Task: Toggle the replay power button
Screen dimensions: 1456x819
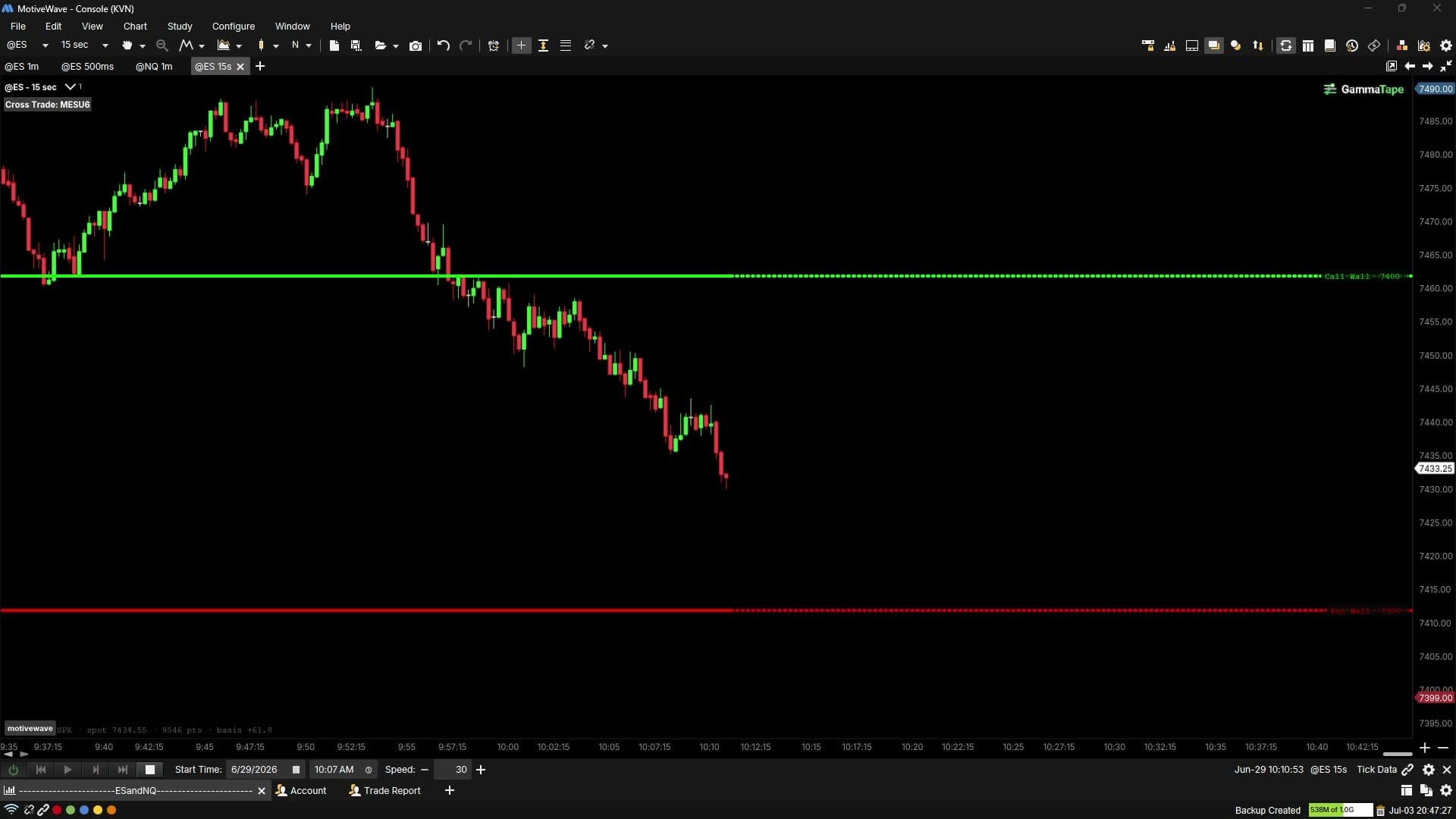Action: click(14, 770)
